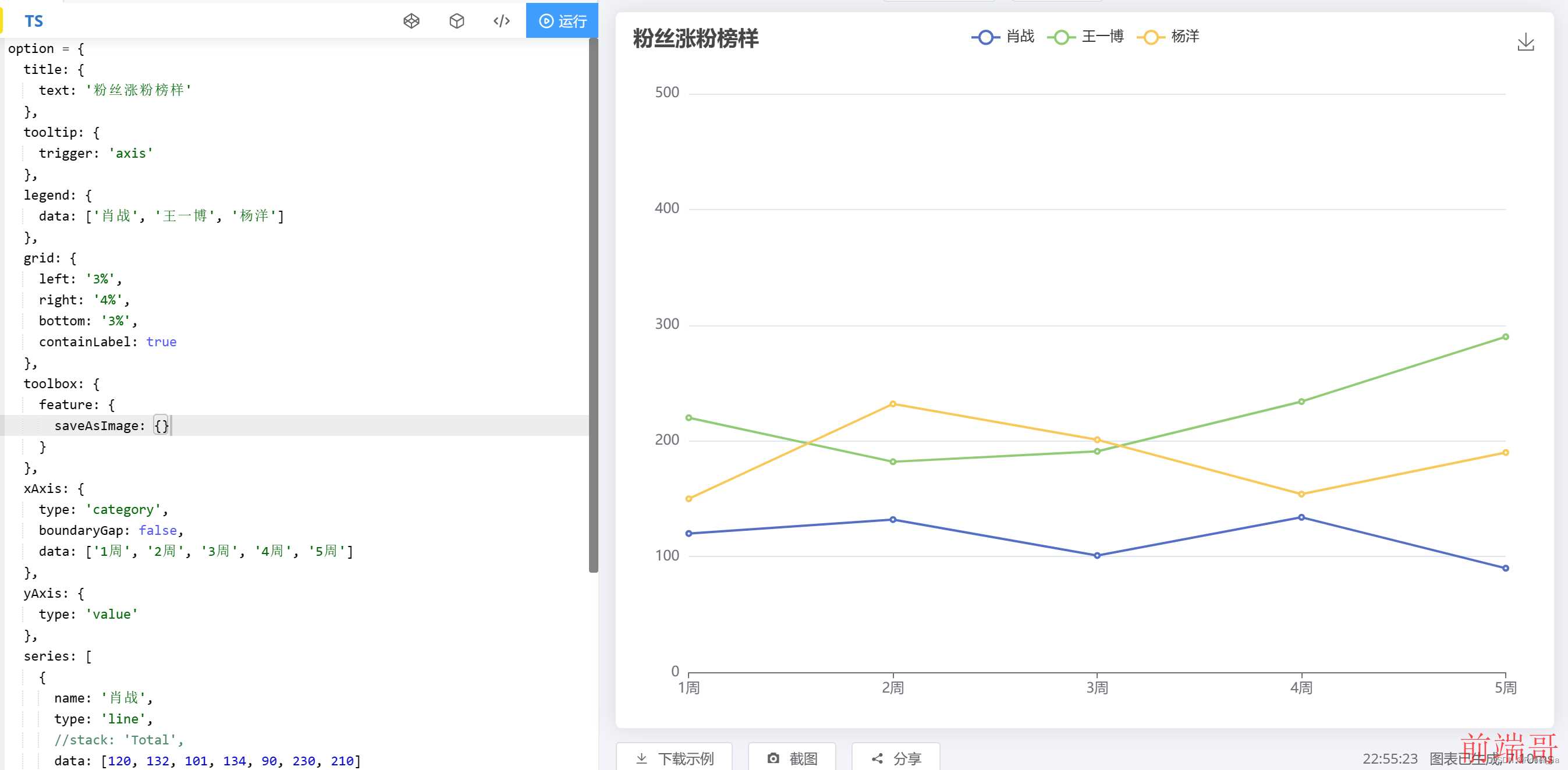Click 杨洋 data point at 2周

click(x=893, y=403)
